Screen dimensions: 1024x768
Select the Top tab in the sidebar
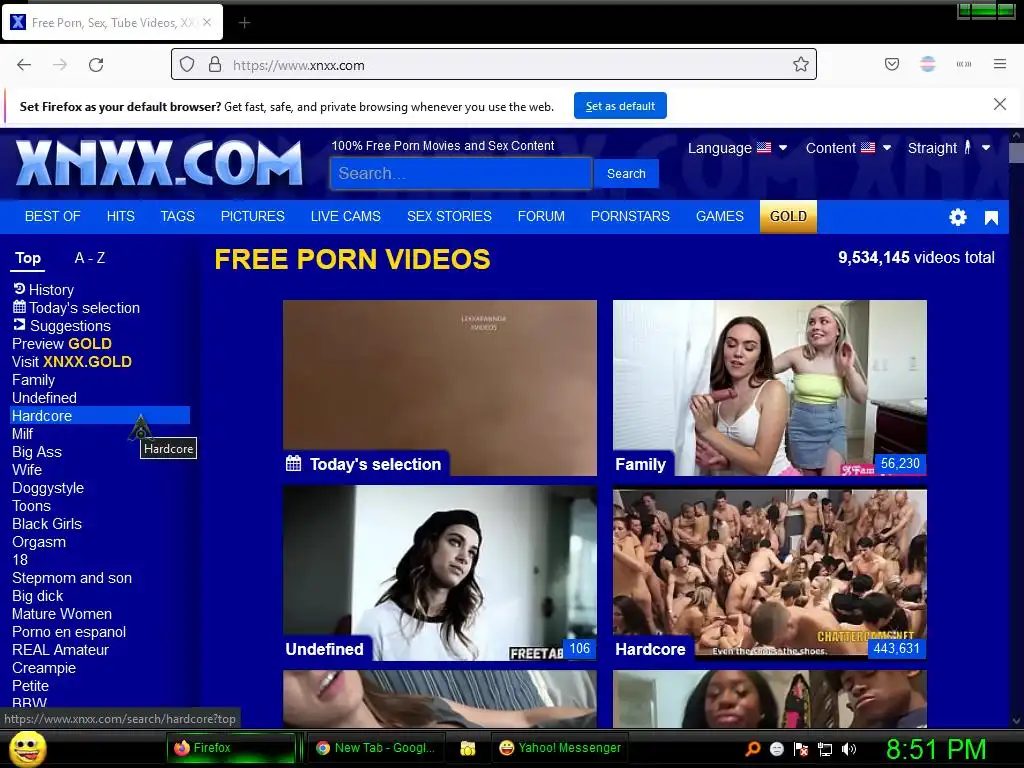pyautogui.click(x=28, y=258)
